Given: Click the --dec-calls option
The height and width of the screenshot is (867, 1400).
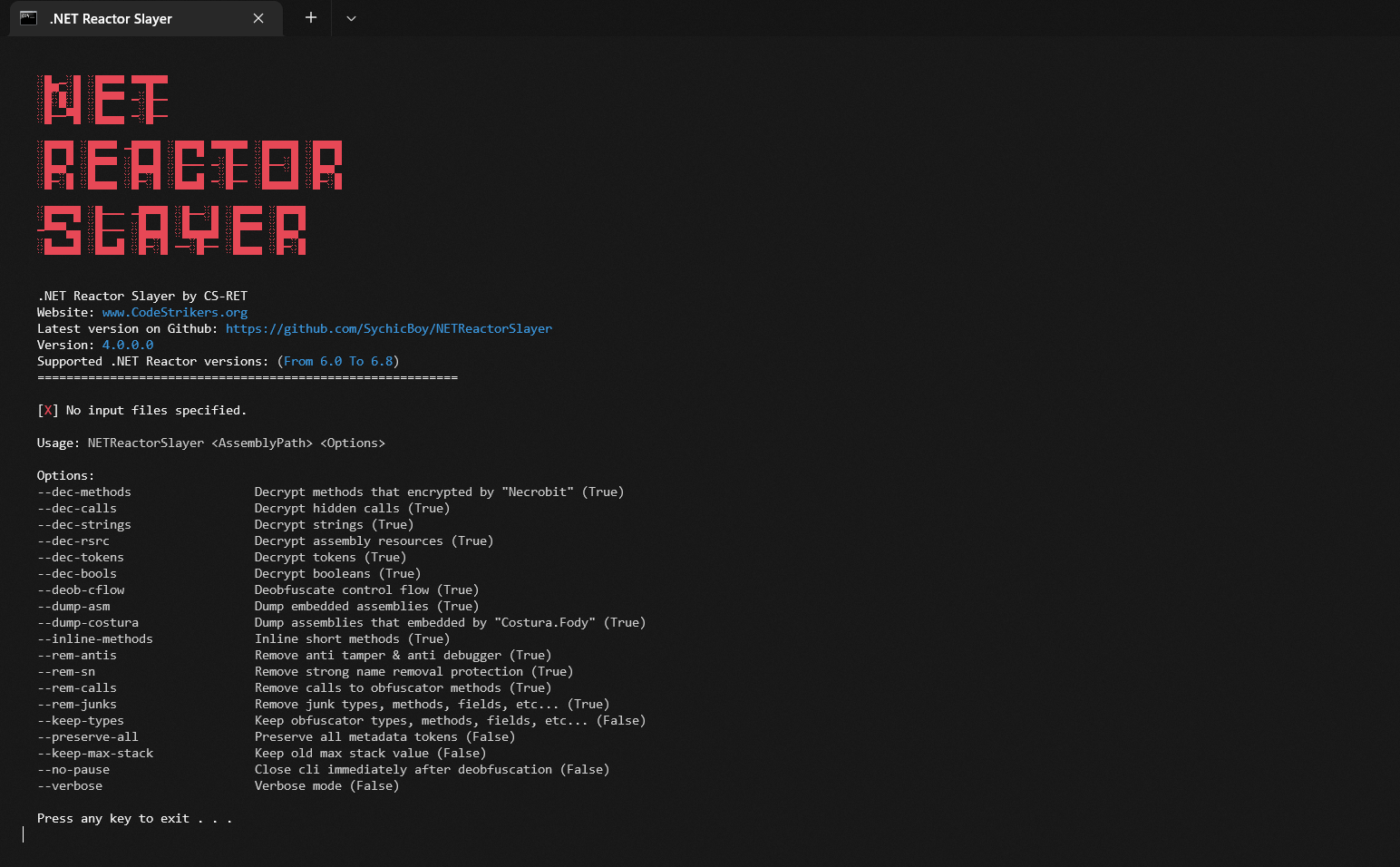Looking at the screenshot, I should [77, 508].
